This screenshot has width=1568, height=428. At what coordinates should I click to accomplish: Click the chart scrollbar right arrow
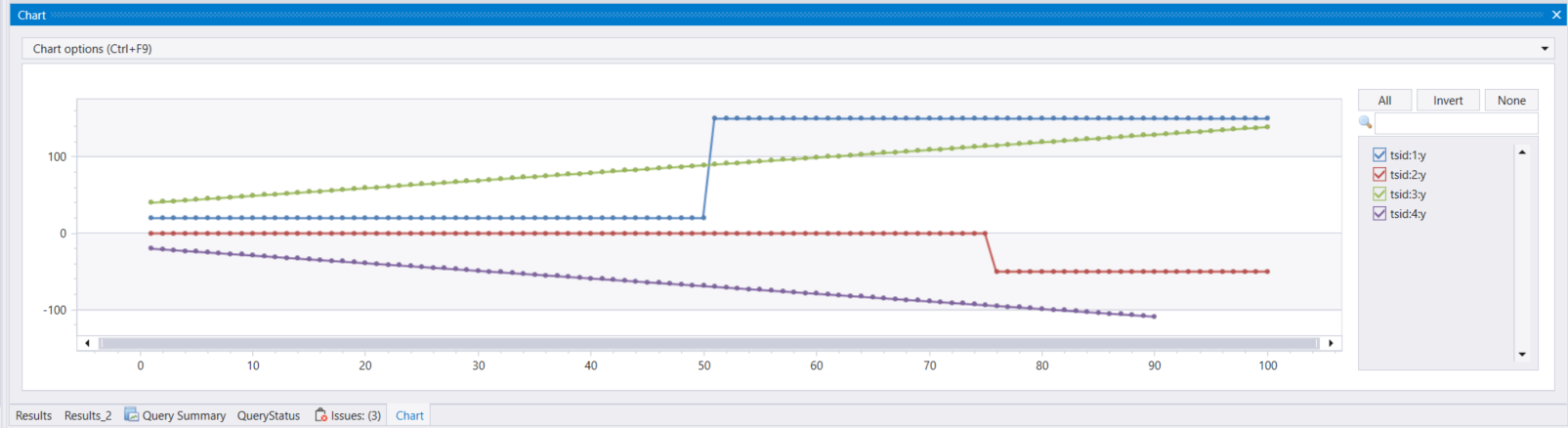pyautogui.click(x=1331, y=343)
